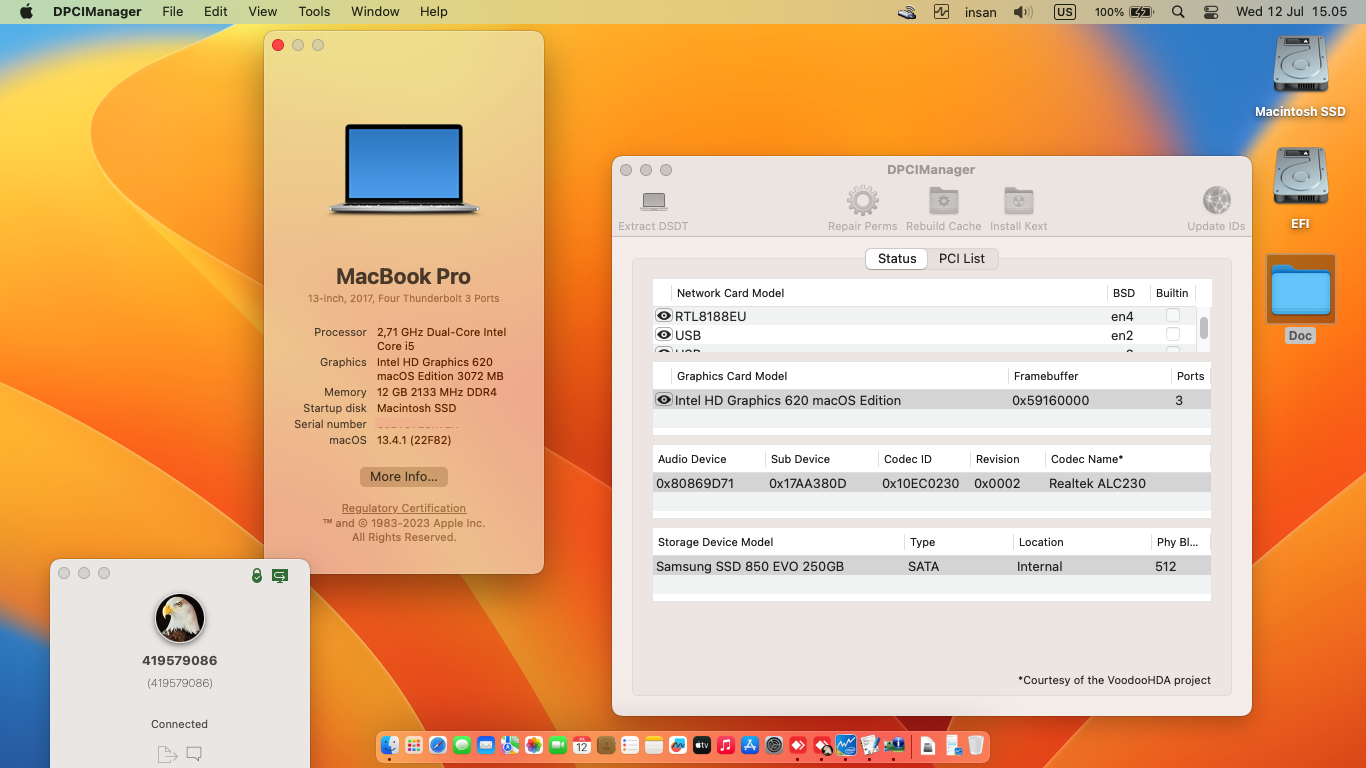Click the chat bubble icon in the AnyDesk window

194,753
